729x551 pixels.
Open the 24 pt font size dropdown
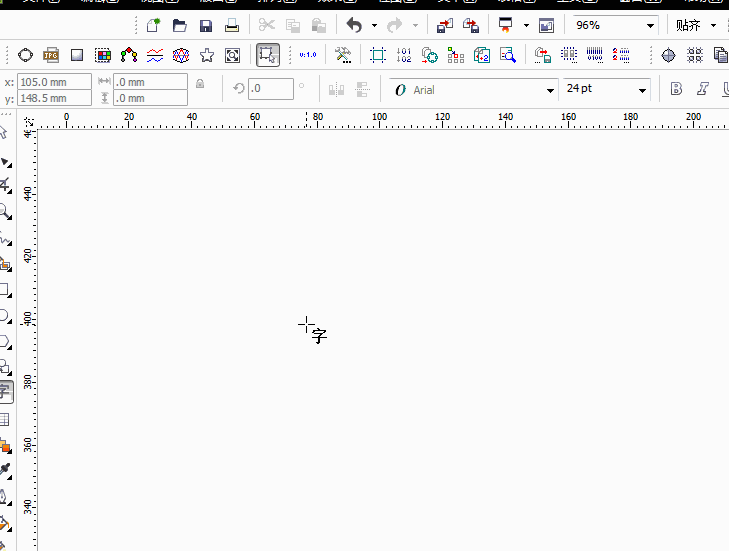coord(643,90)
